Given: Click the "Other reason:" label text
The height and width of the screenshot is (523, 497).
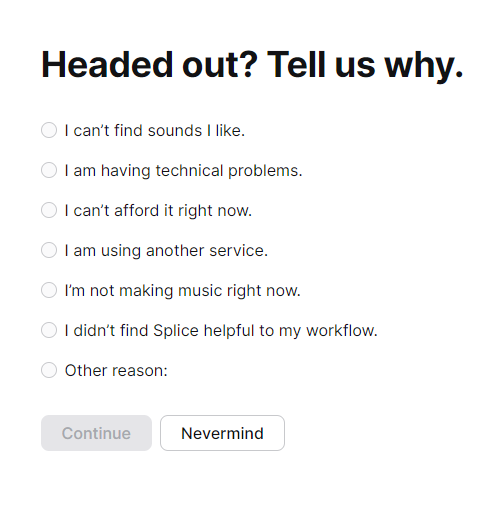Looking at the screenshot, I should [x=116, y=371].
